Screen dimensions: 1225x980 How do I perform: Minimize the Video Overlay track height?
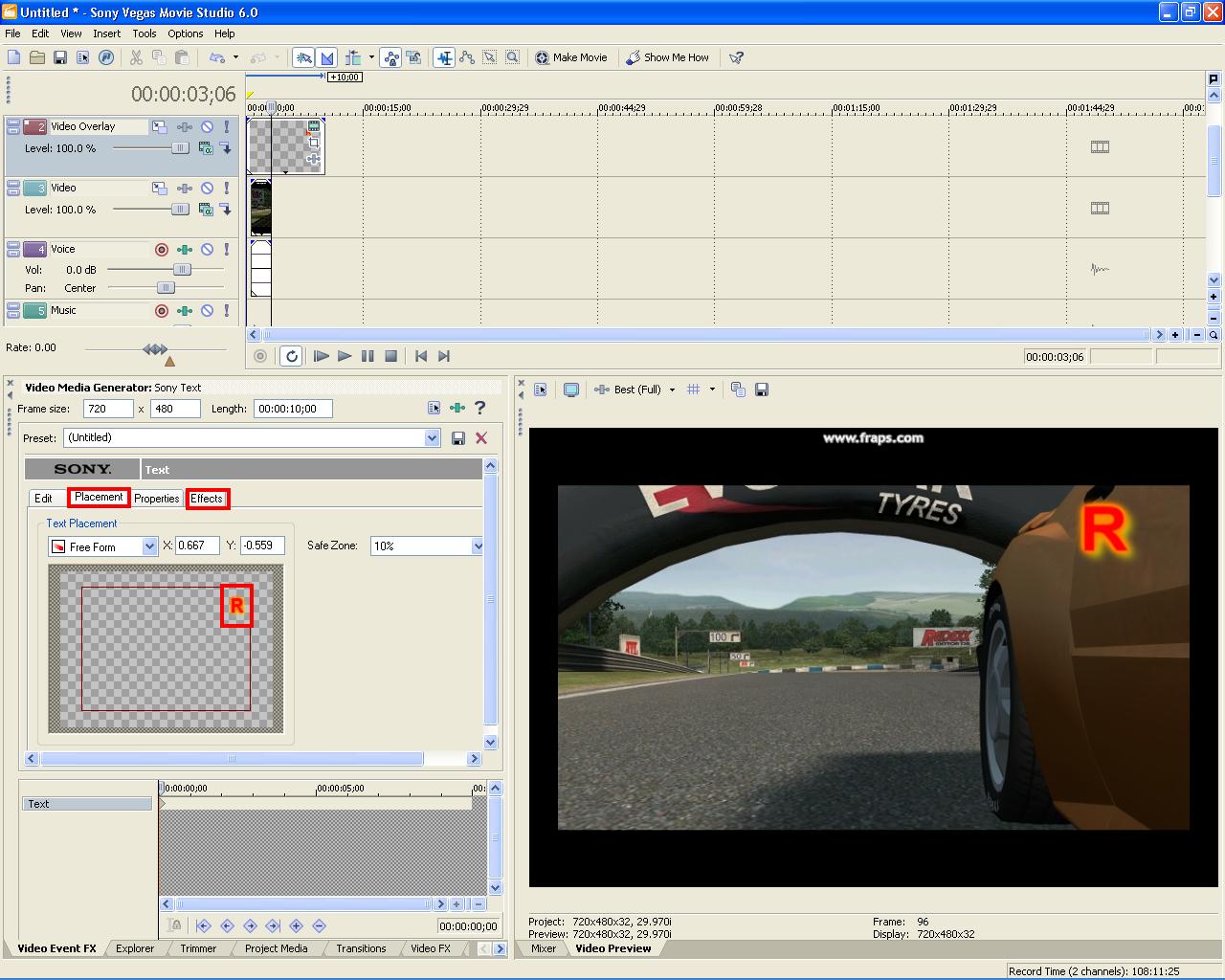point(13,122)
